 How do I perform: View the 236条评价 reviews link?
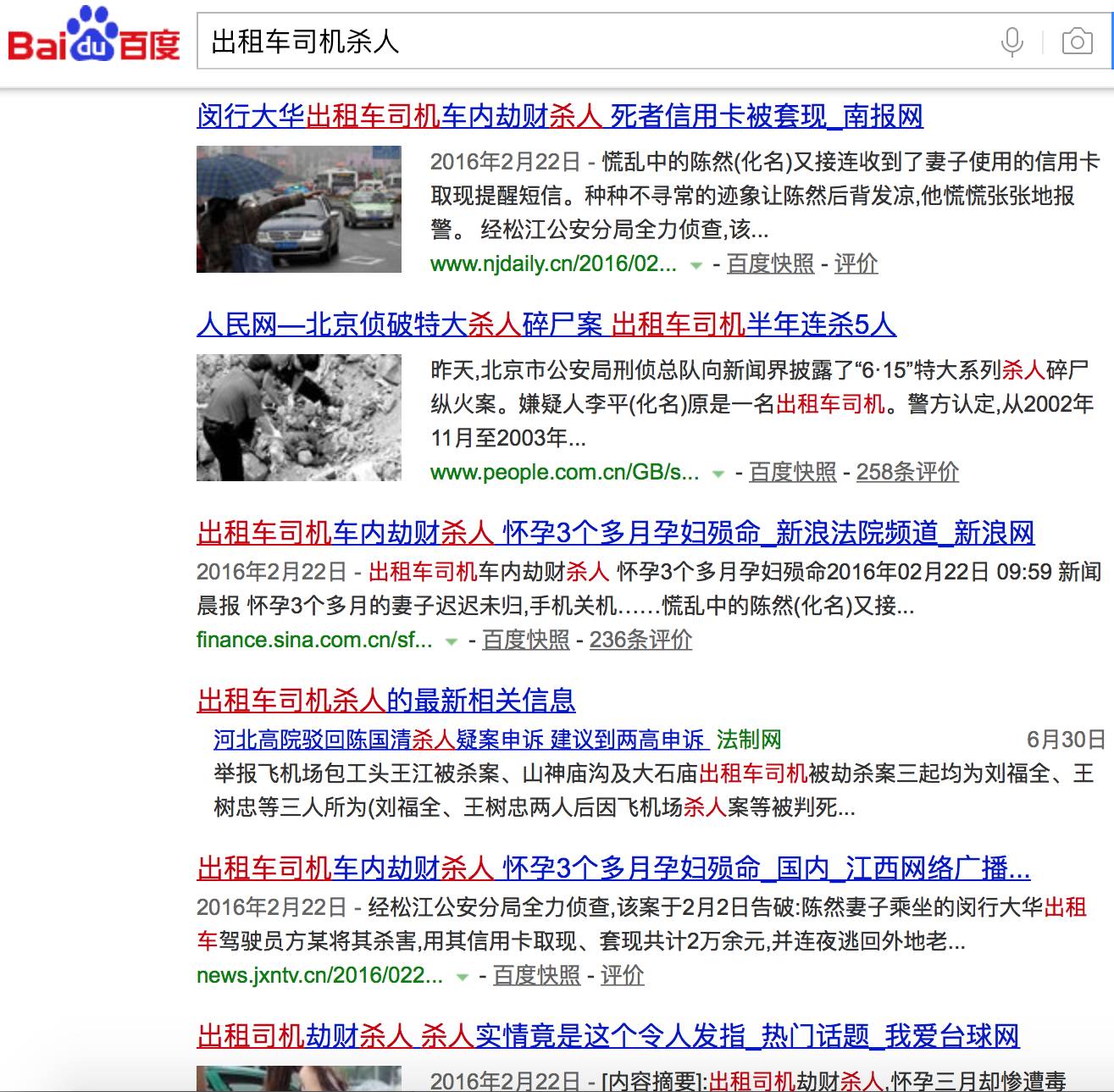[640, 640]
